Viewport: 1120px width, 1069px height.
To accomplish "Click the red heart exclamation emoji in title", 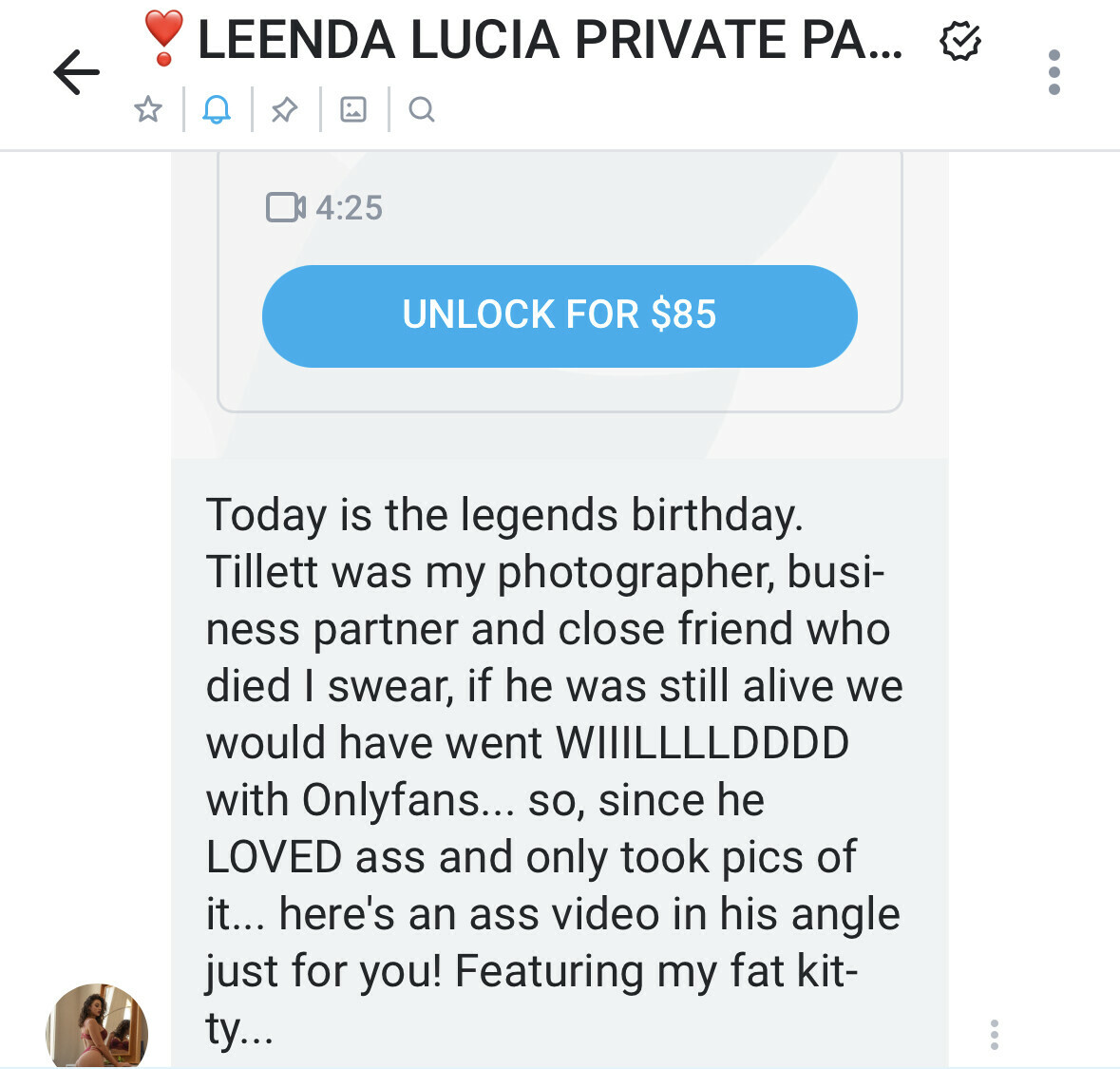I will pyautogui.click(x=163, y=40).
